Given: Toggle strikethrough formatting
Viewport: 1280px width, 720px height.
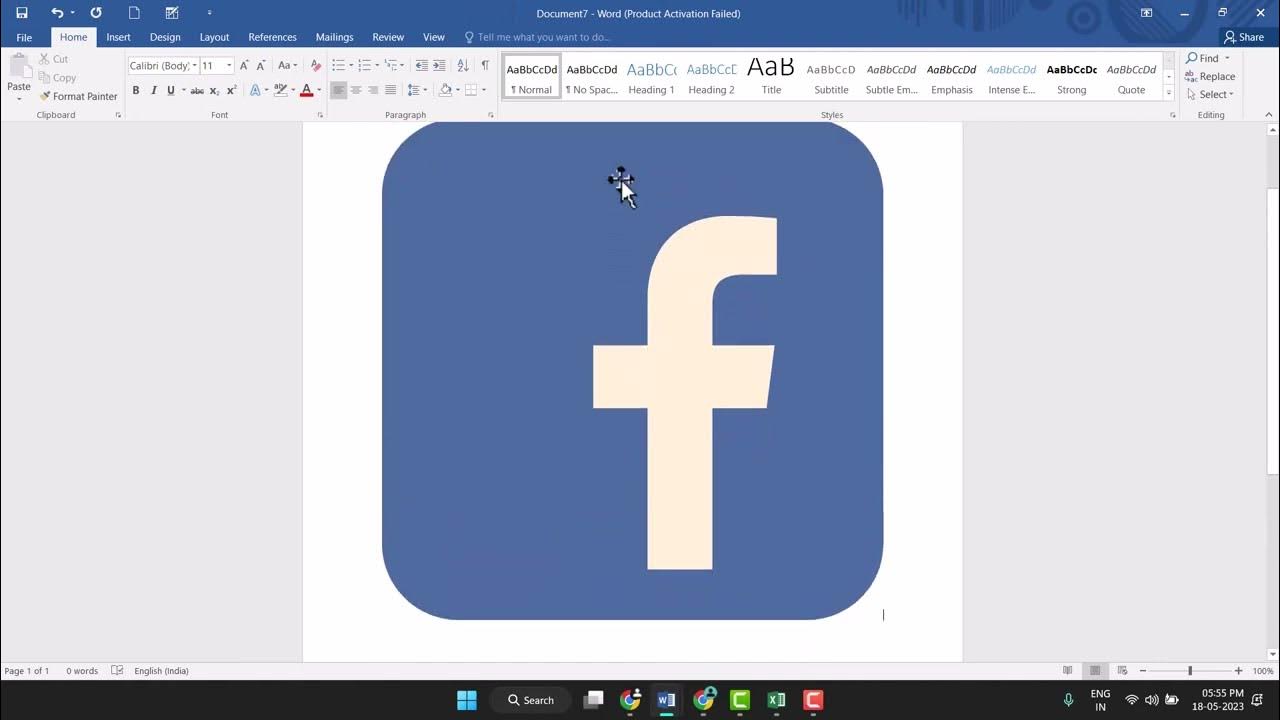Looking at the screenshot, I should tap(197, 90).
